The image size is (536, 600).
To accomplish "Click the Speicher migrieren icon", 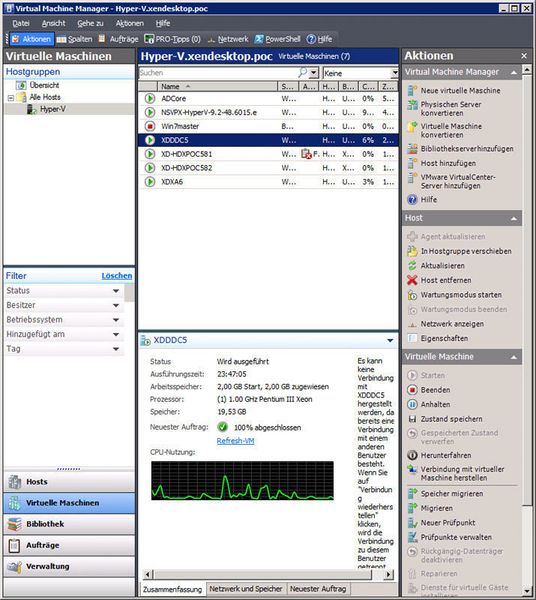I will click(x=412, y=494).
